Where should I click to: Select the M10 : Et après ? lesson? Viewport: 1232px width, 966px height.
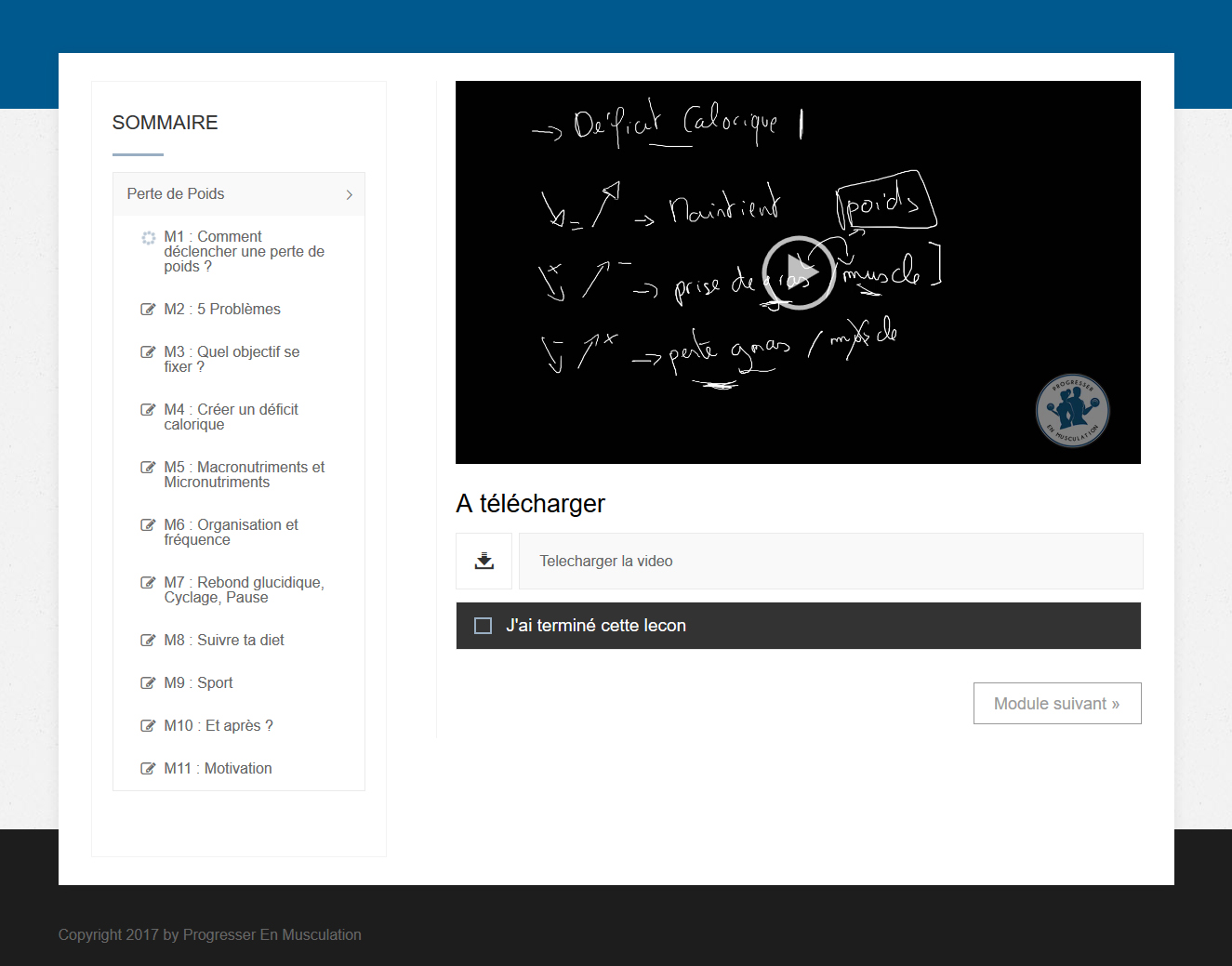219,725
